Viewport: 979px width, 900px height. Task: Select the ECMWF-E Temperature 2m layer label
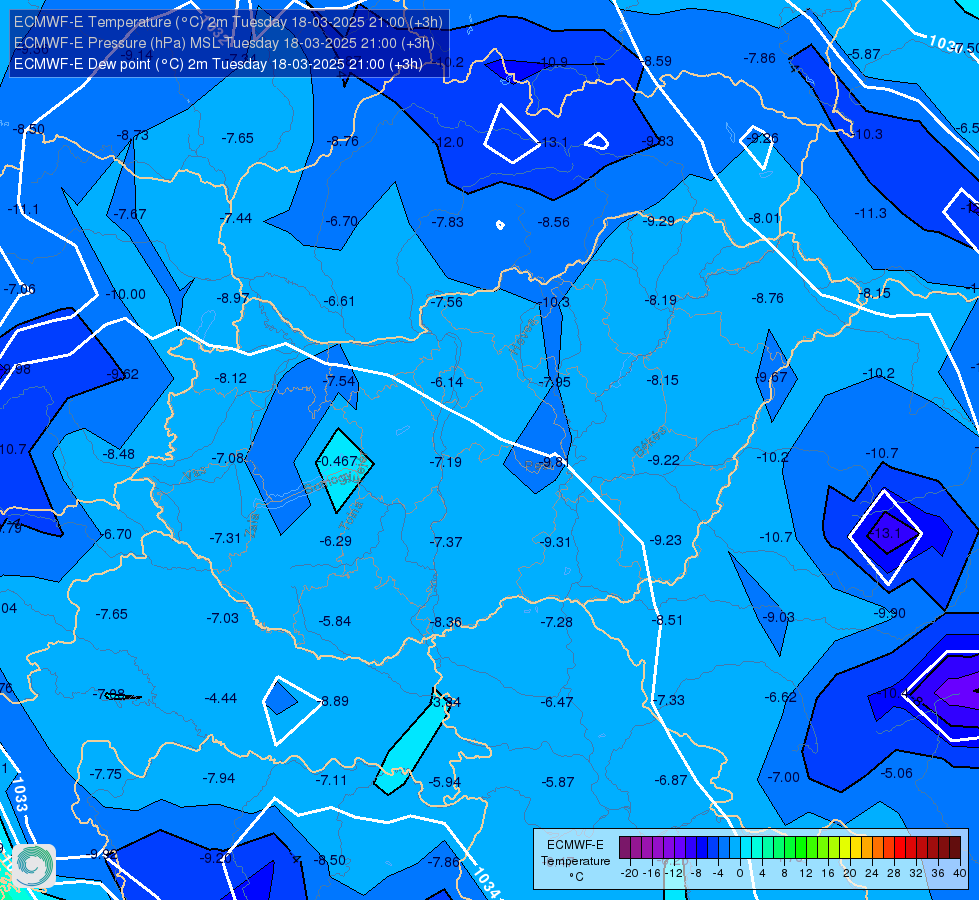[228, 22]
